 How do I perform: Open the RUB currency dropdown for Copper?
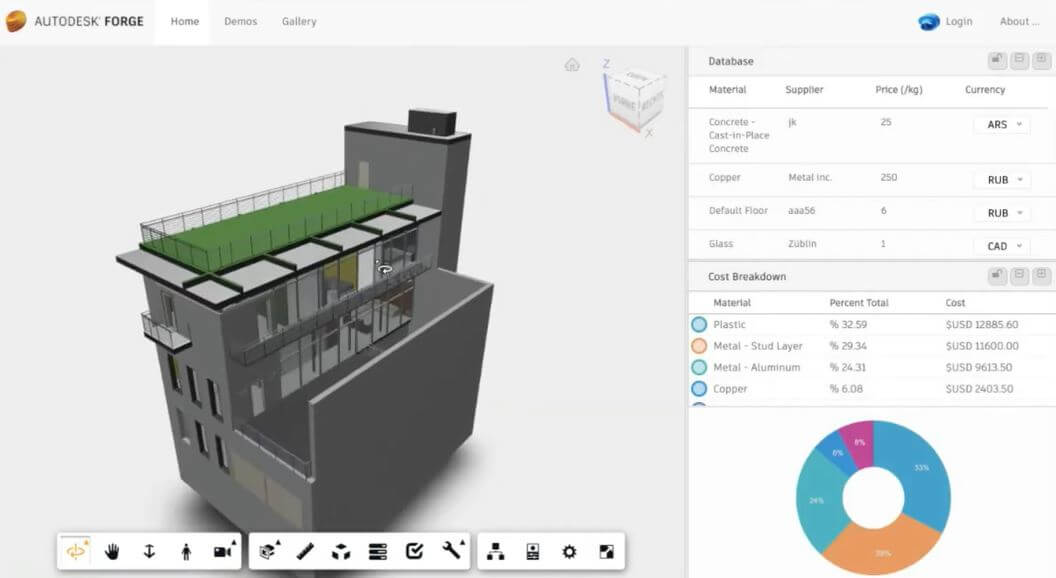pos(1001,179)
